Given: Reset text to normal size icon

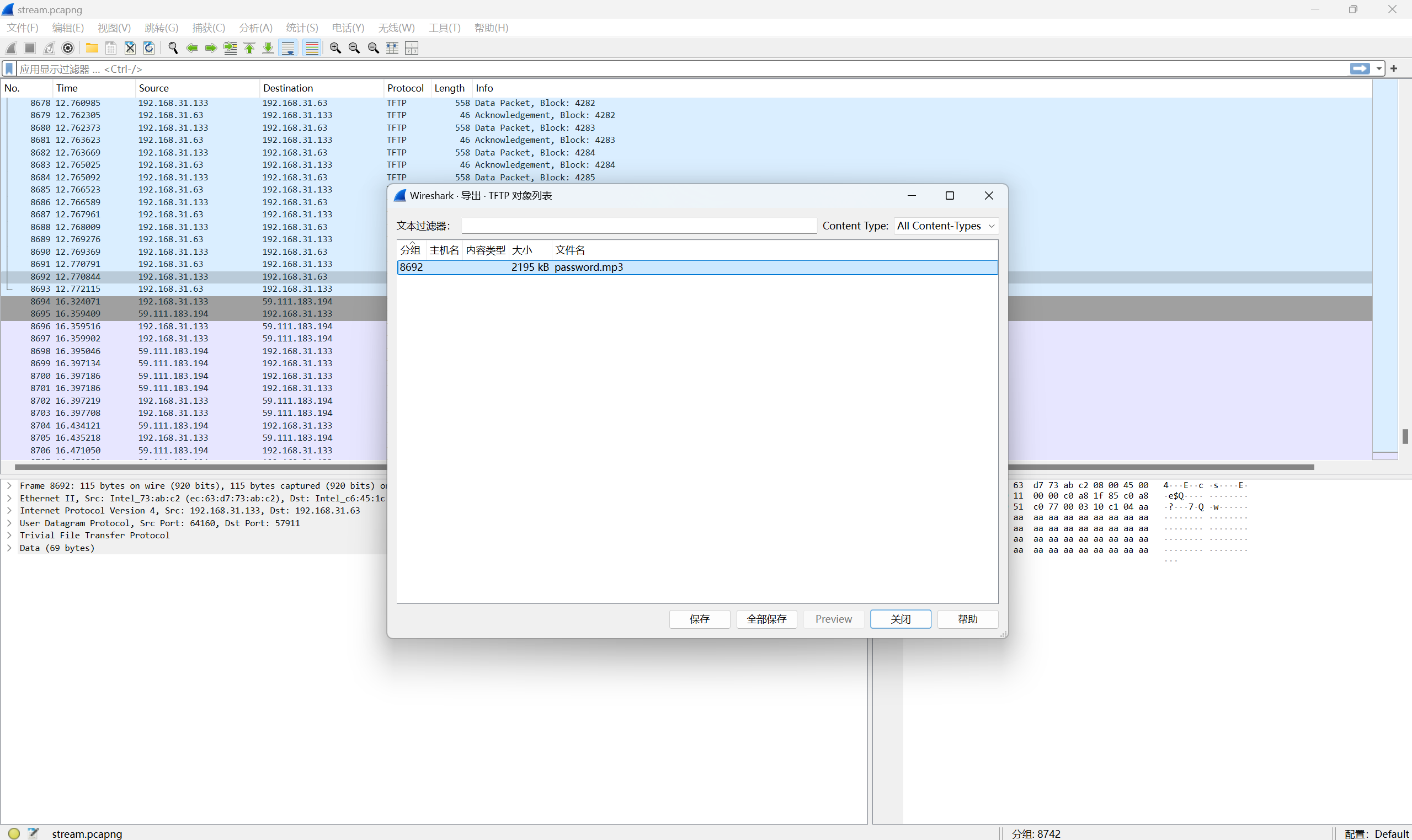Looking at the screenshot, I should [x=374, y=48].
